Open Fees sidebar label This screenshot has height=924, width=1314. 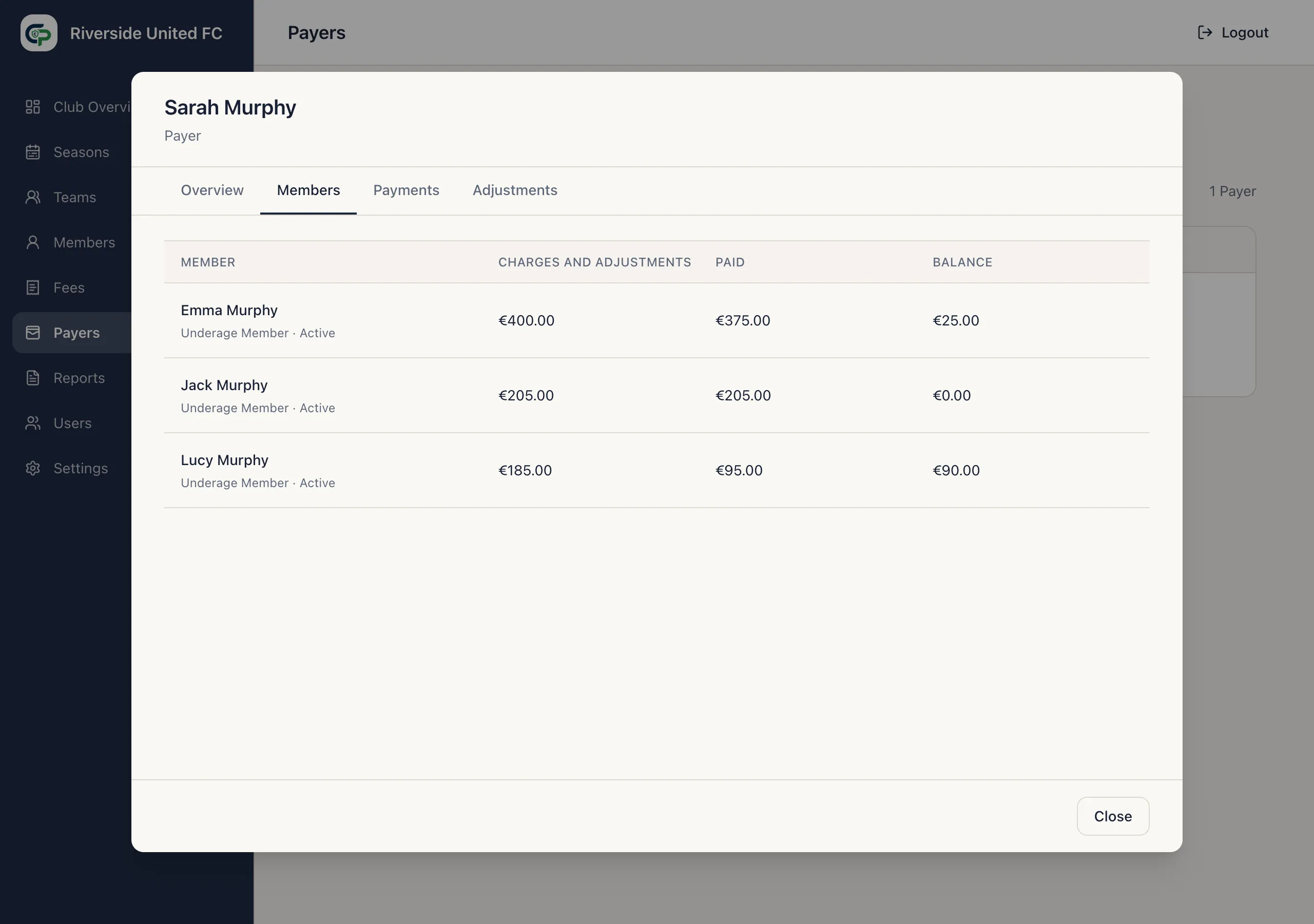pos(69,288)
